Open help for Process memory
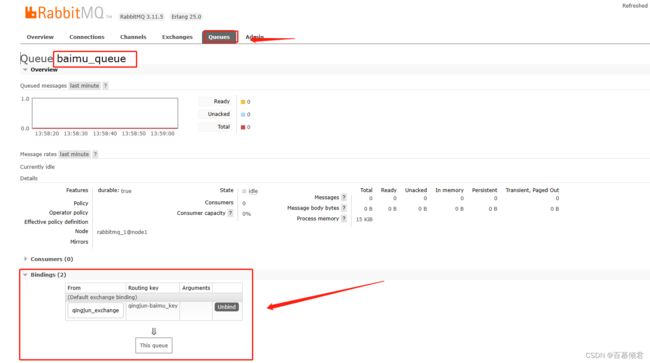 tap(344, 218)
